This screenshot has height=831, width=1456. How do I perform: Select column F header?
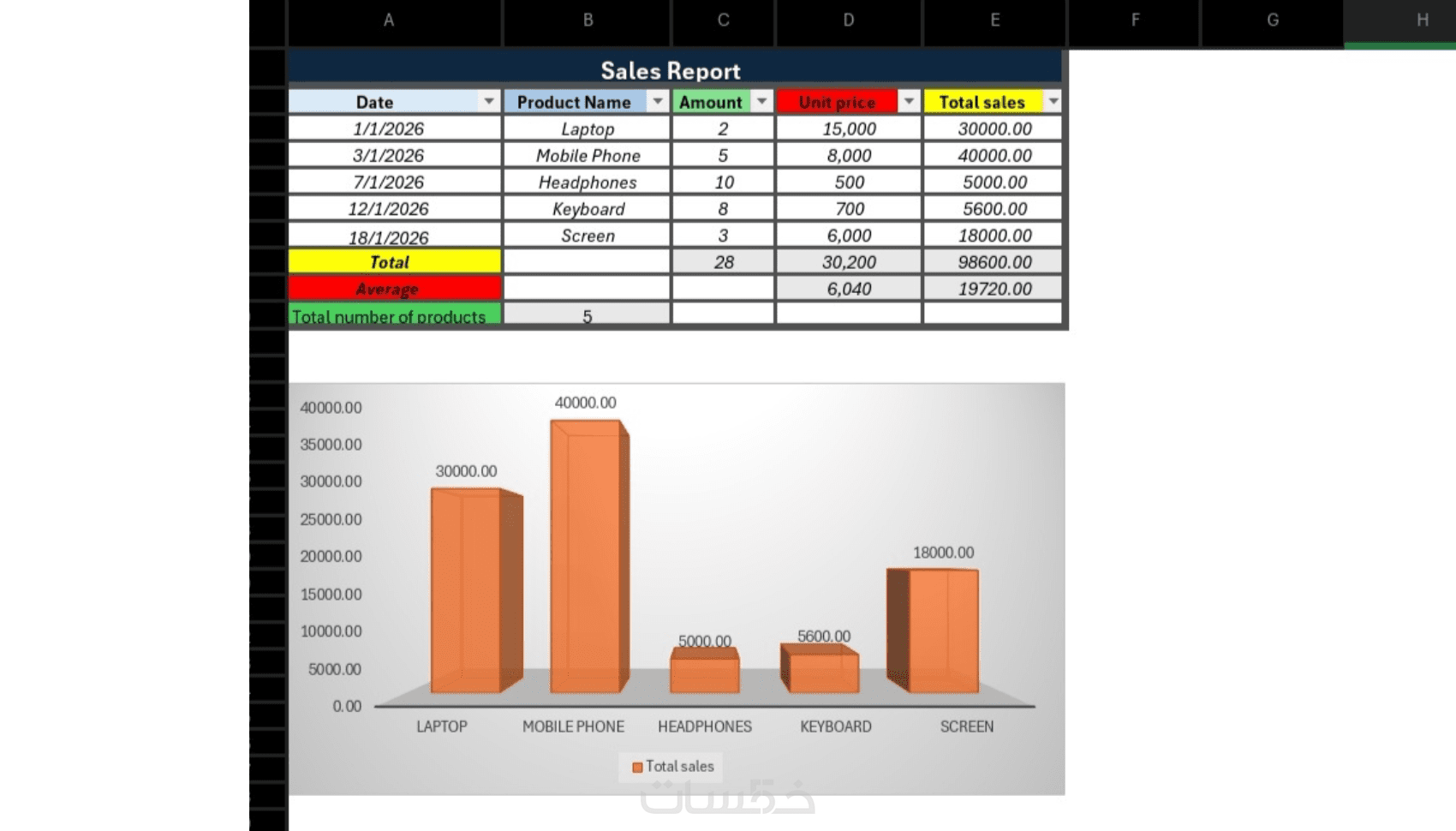[x=1135, y=20]
